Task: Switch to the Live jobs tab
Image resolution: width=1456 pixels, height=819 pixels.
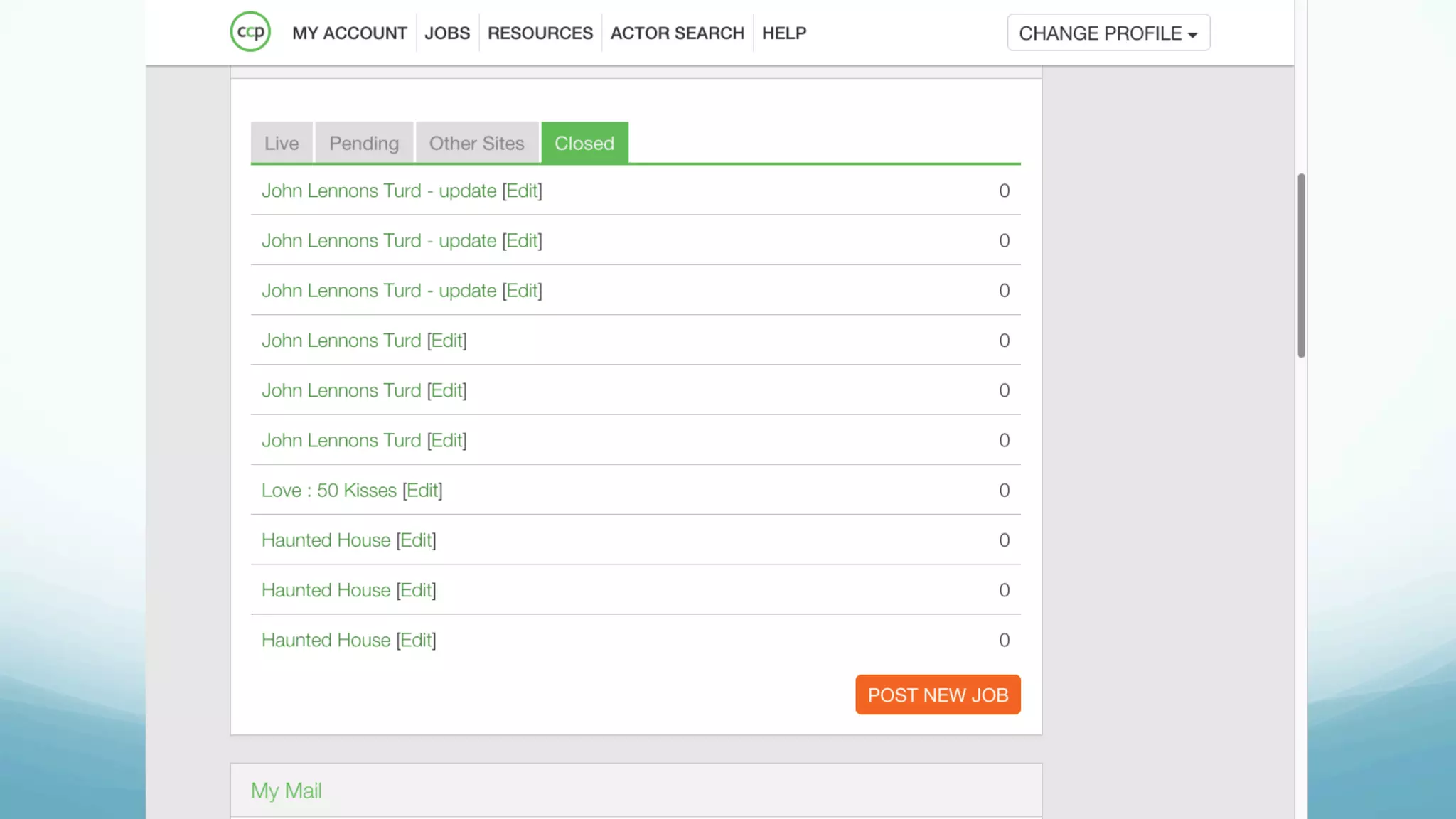Action: pos(281,143)
